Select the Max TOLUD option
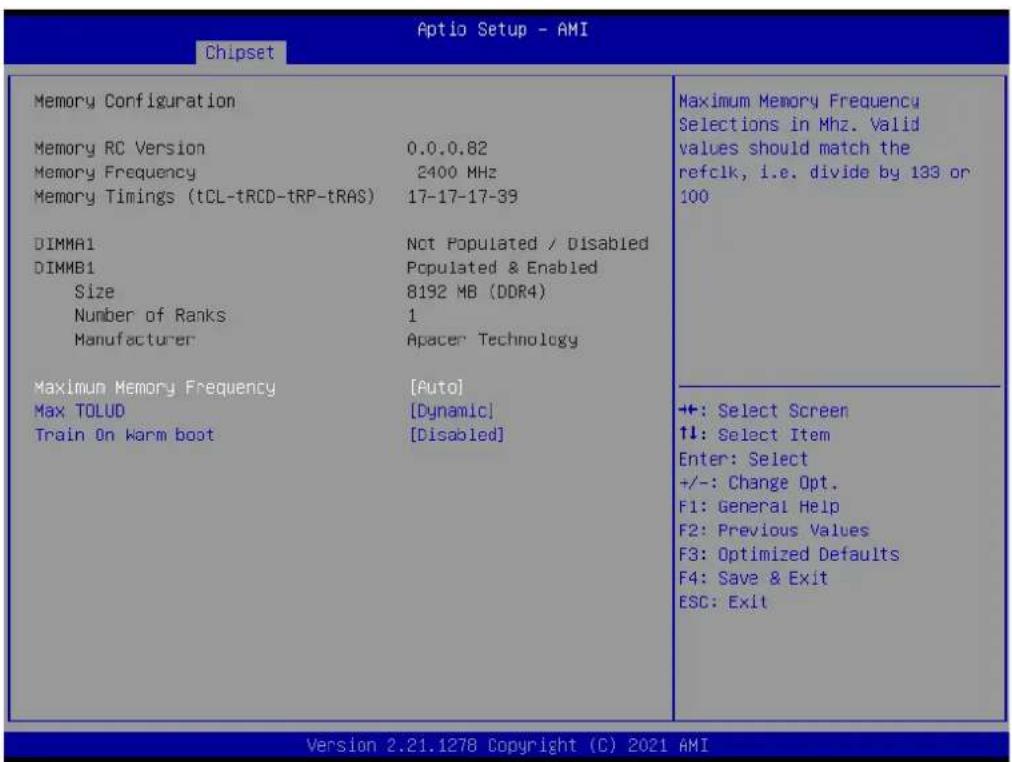The width and height of the screenshot is (1012, 762). pyautogui.click(x=79, y=411)
